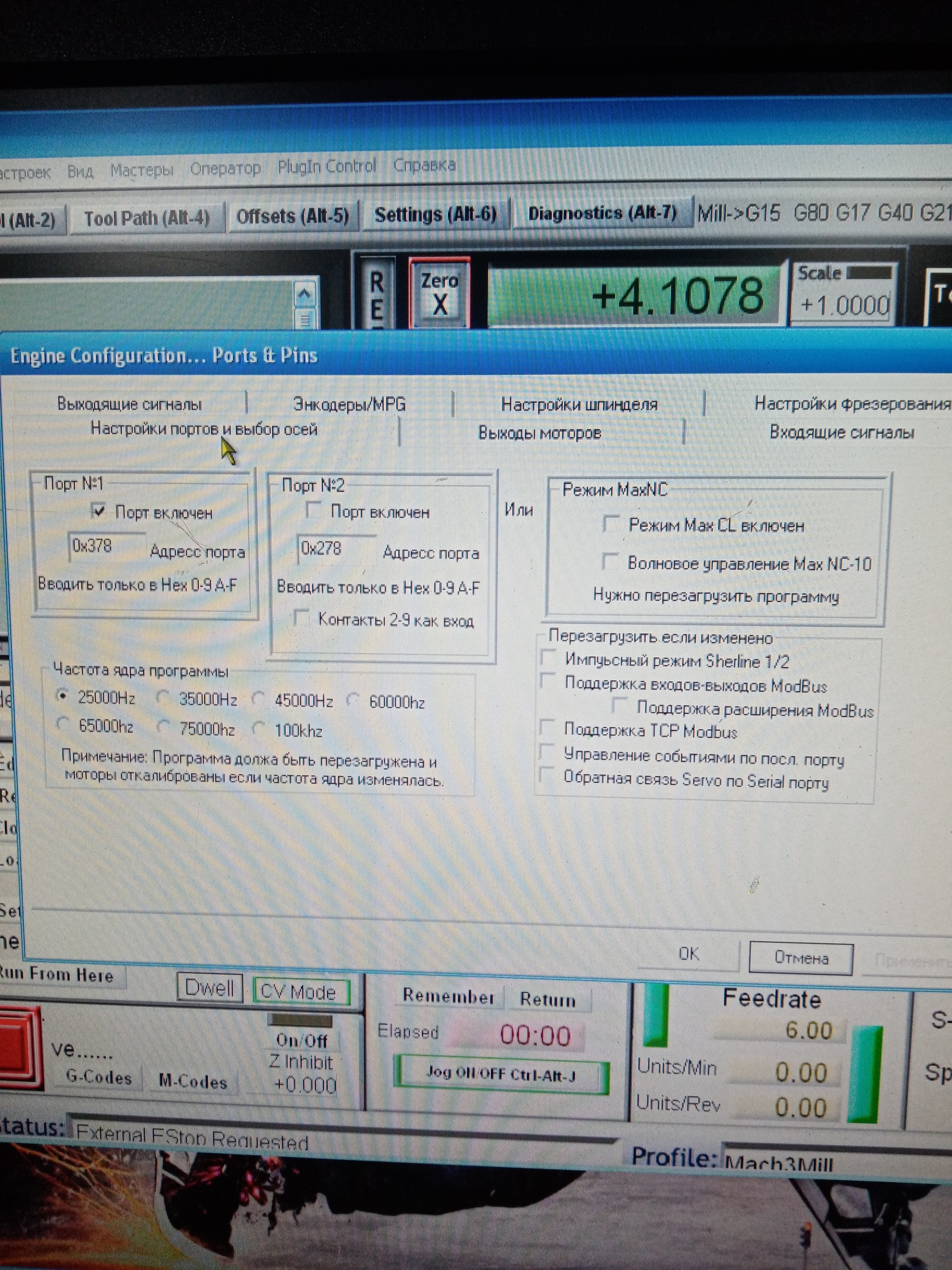Open the Оператор menu

coord(225,168)
